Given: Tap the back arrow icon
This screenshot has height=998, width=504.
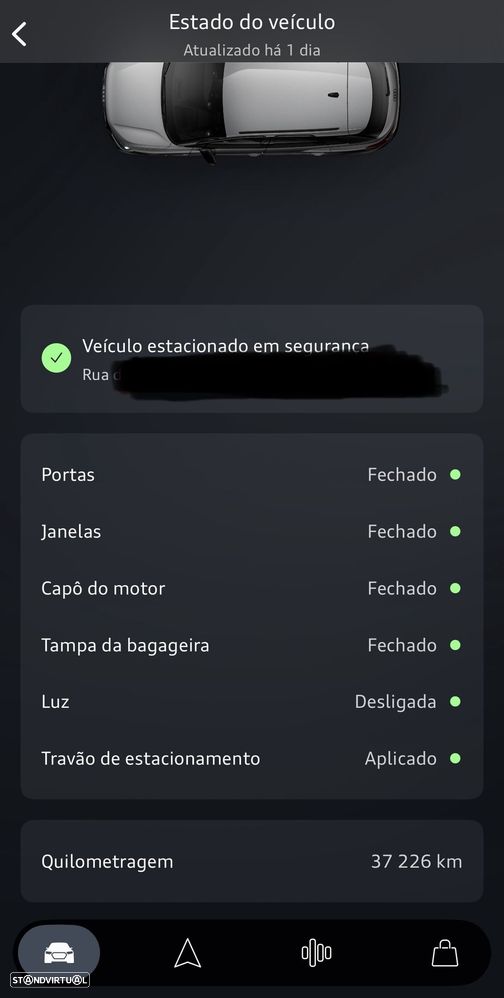Looking at the screenshot, I should click(19, 34).
